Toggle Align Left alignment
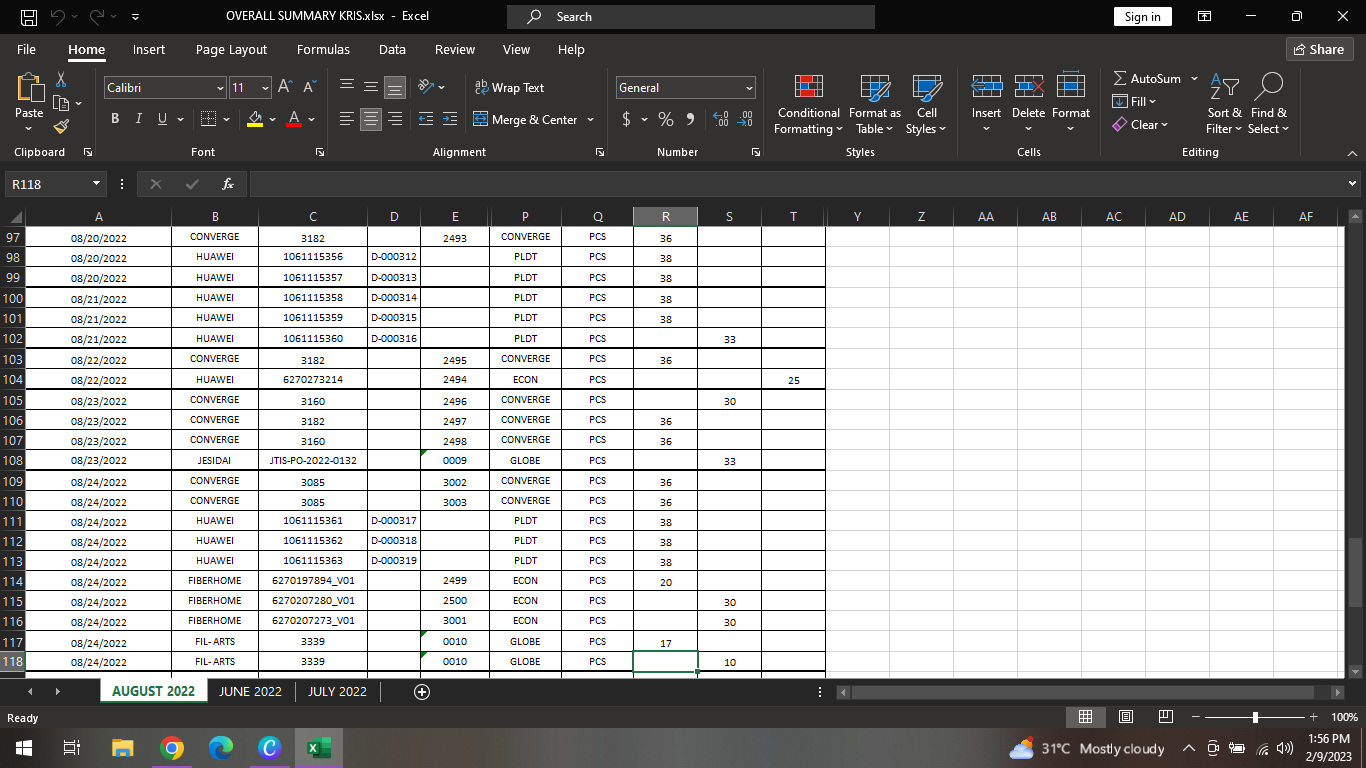The image size is (1366, 768). [347, 120]
